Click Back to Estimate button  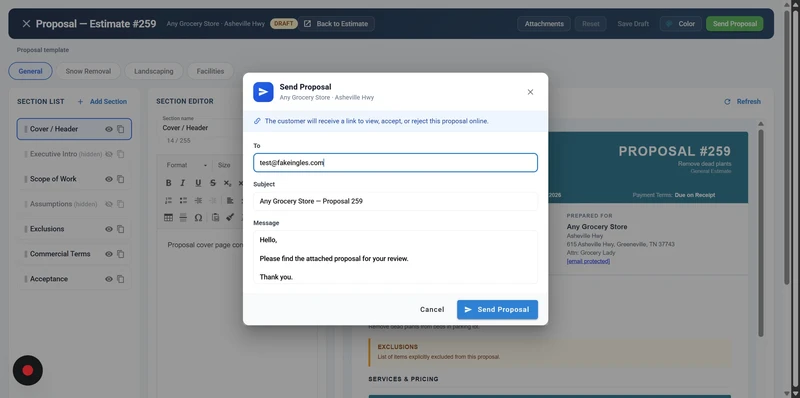coord(336,23)
